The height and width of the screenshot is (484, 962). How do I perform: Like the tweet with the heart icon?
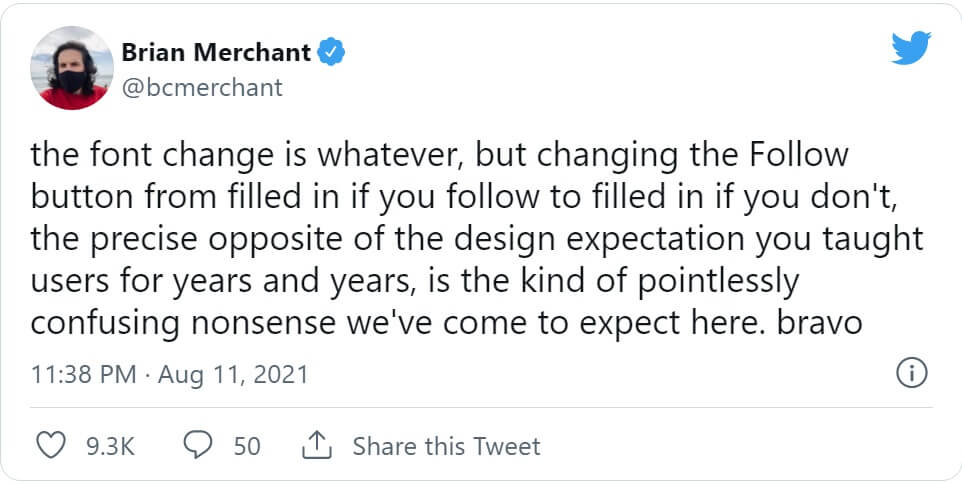tap(50, 445)
